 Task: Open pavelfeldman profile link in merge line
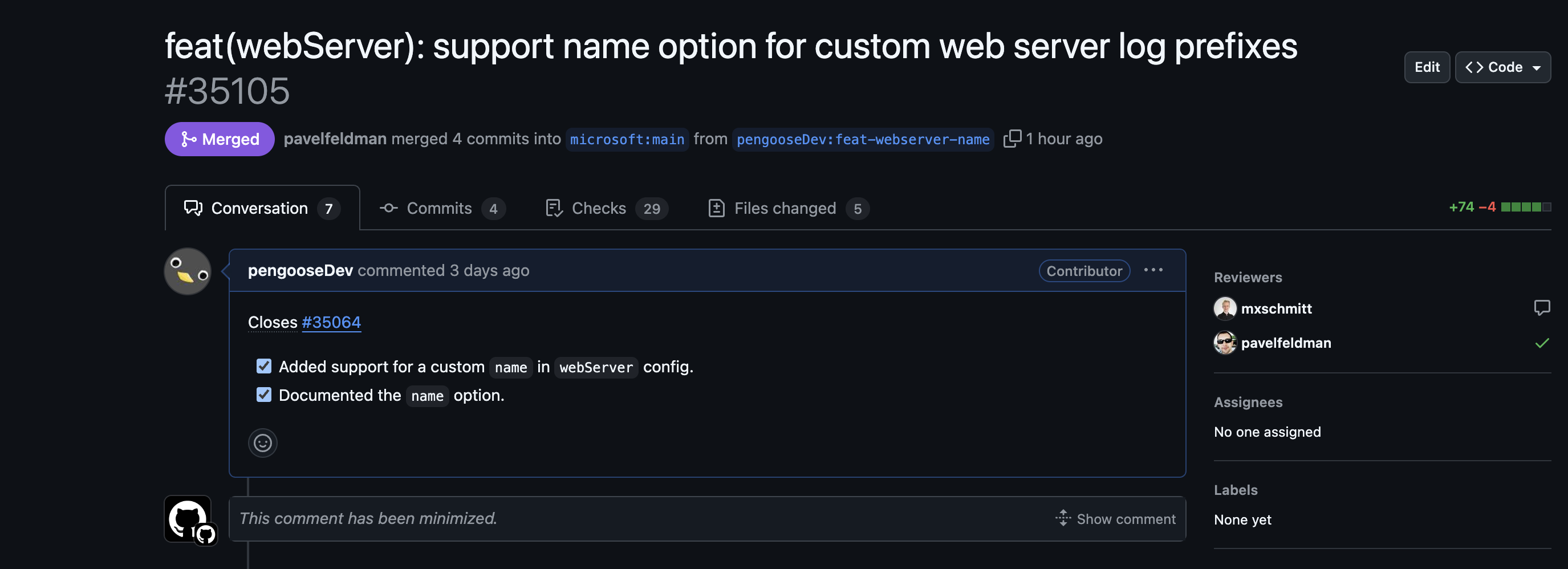click(335, 139)
